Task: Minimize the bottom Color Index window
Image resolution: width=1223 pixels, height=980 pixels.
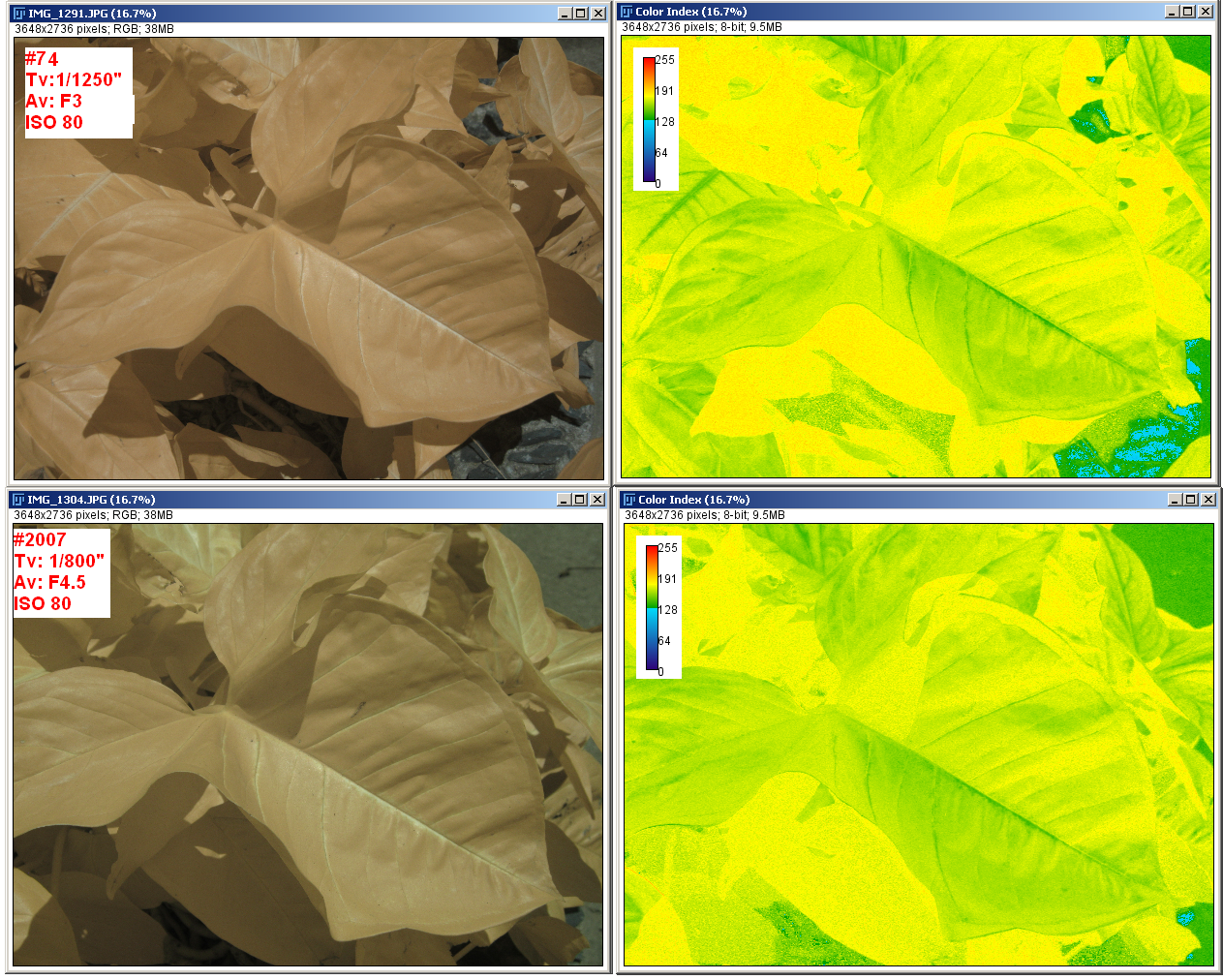Action: pos(1176,500)
